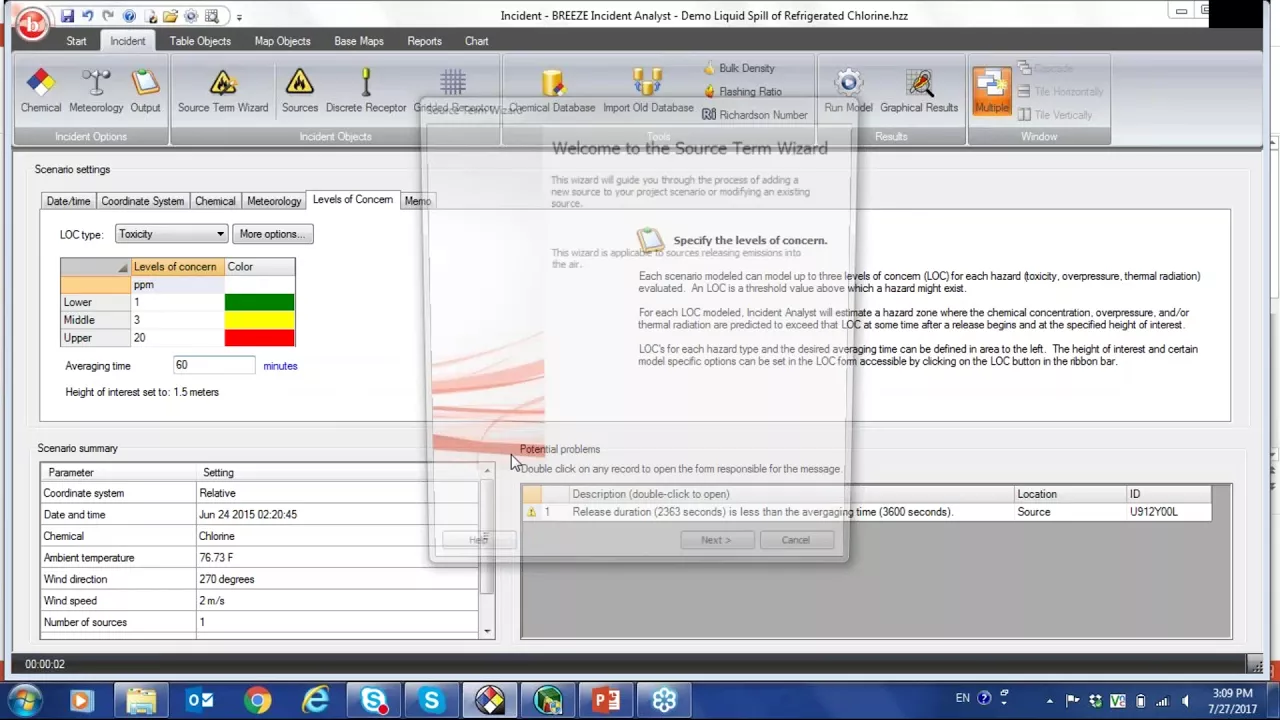Click the Averaging time input field
The width and height of the screenshot is (1280, 720).
click(x=214, y=365)
